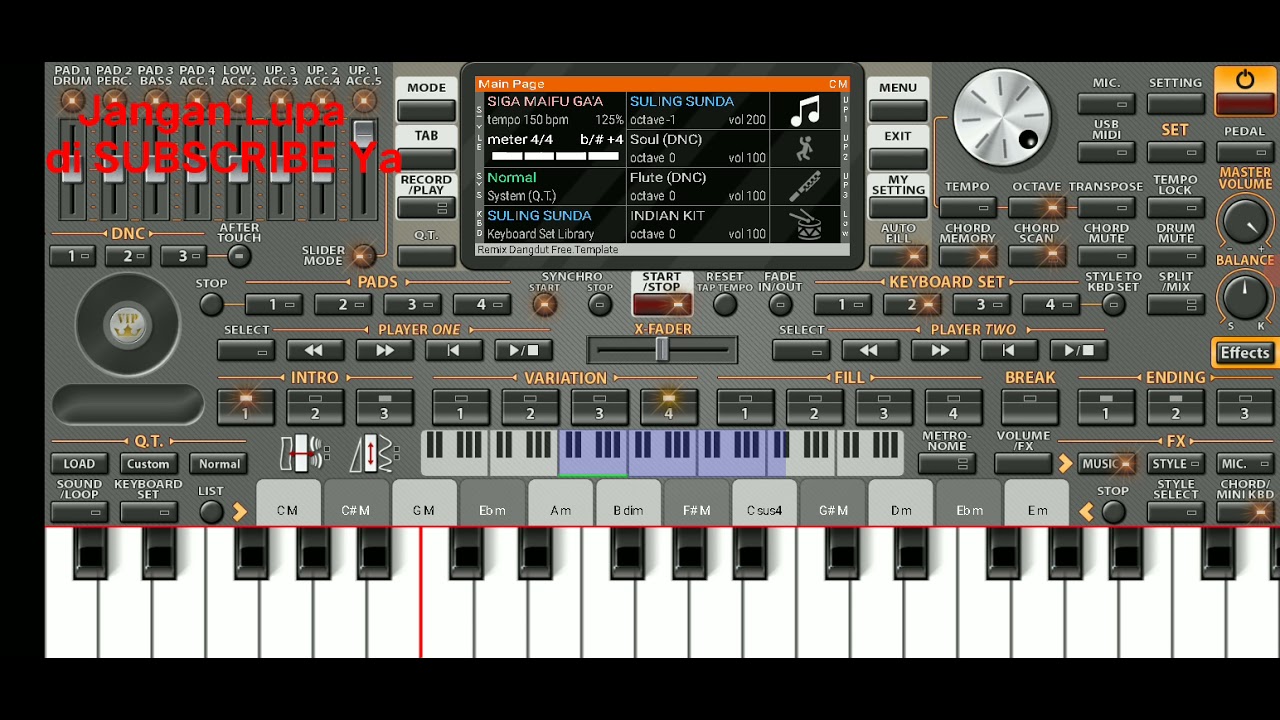The image size is (1280, 720).
Task: Click the orange arrow next to LIST
Action: point(239,512)
